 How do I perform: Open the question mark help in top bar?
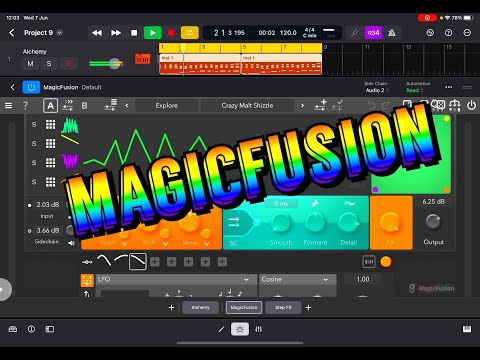pos(449,33)
